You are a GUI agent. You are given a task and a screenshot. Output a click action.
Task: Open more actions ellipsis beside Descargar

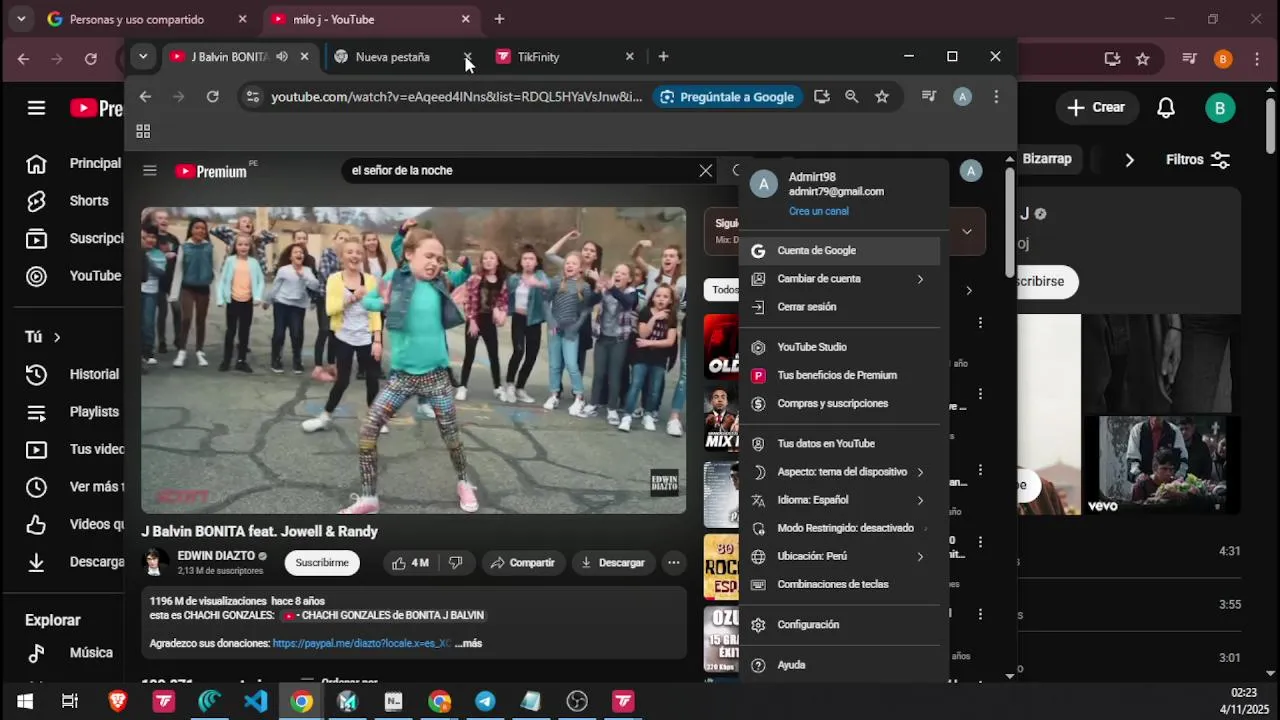click(674, 563)
